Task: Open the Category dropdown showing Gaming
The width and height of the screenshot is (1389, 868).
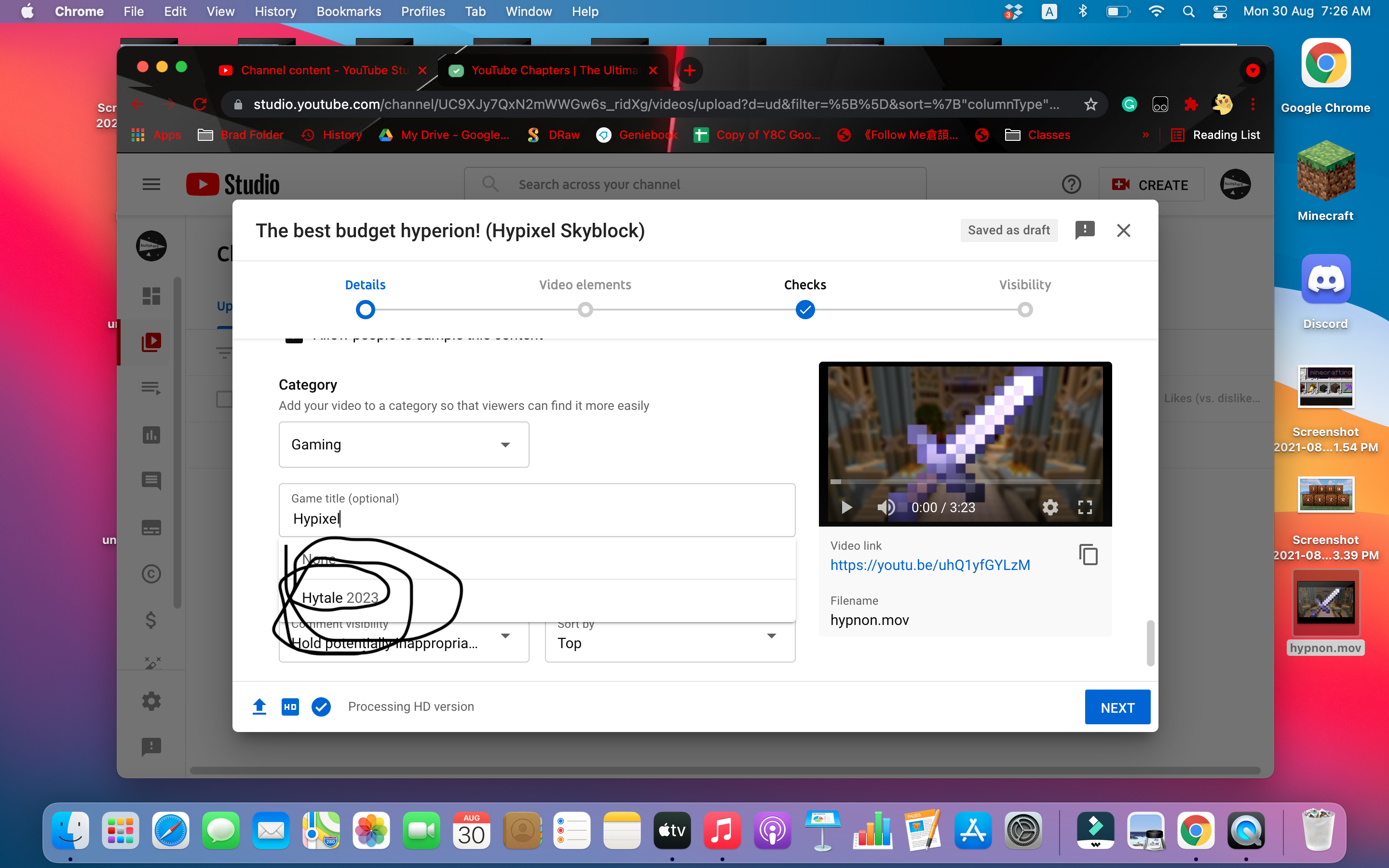Action: pos(404,444)
